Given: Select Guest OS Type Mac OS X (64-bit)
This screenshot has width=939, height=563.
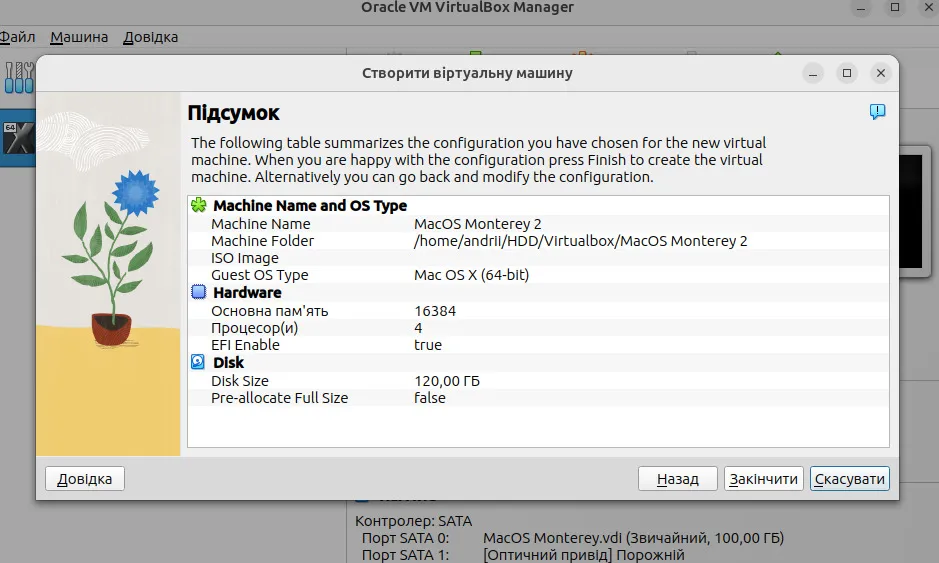Looking at the screenshot, I should click(x=471, y=275).
